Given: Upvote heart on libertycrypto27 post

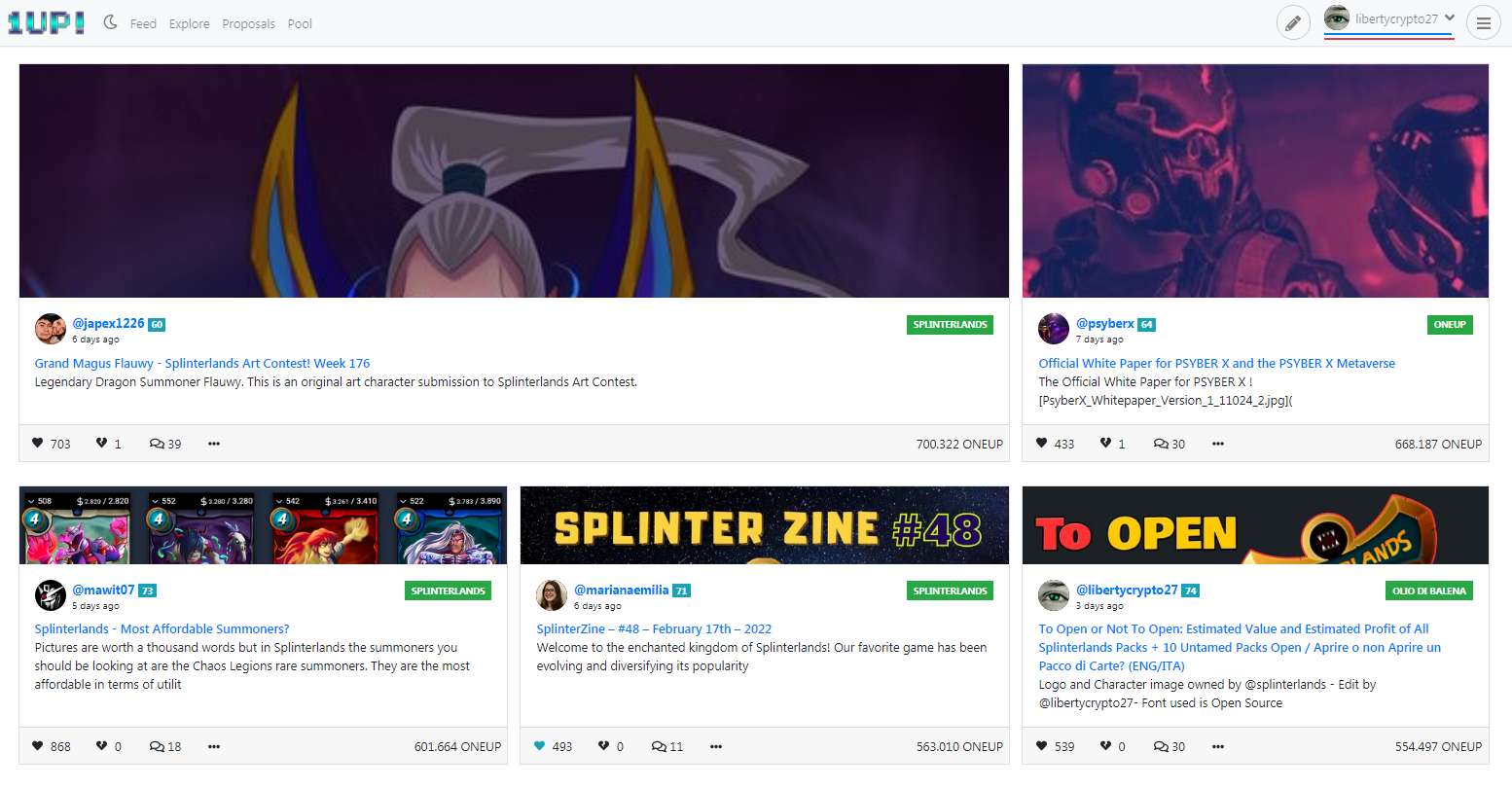Looking at the screenshot, I should (x=1042, y=746).
